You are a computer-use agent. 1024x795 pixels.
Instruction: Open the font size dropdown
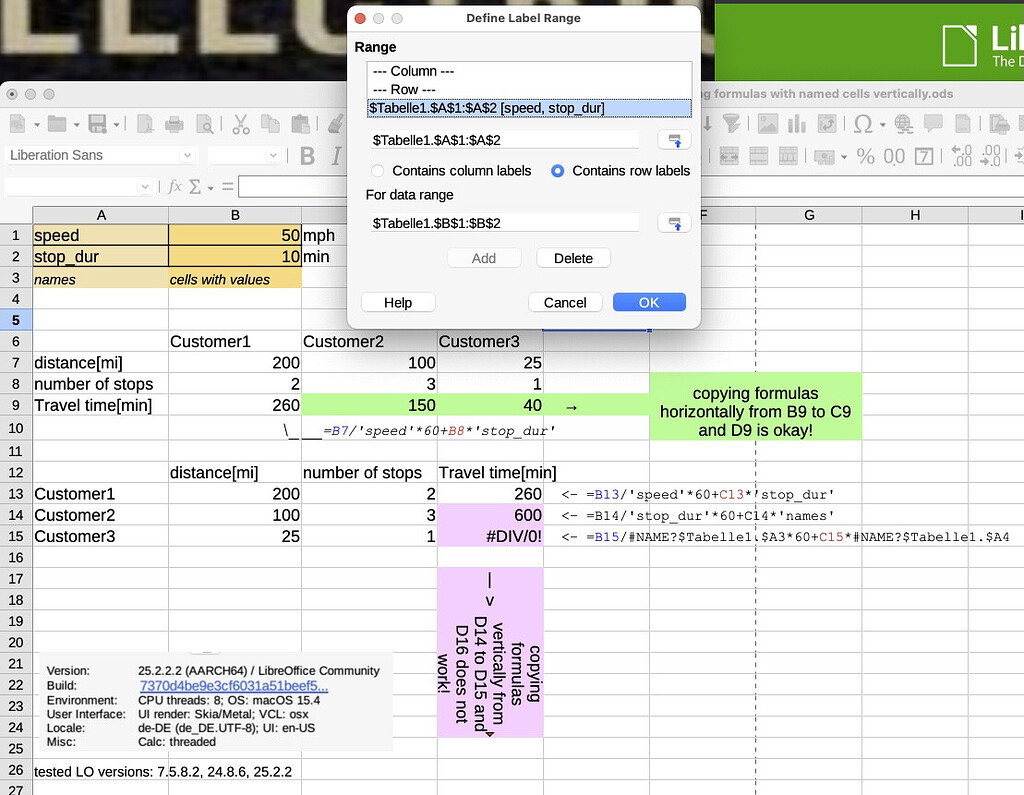point(272,155)
